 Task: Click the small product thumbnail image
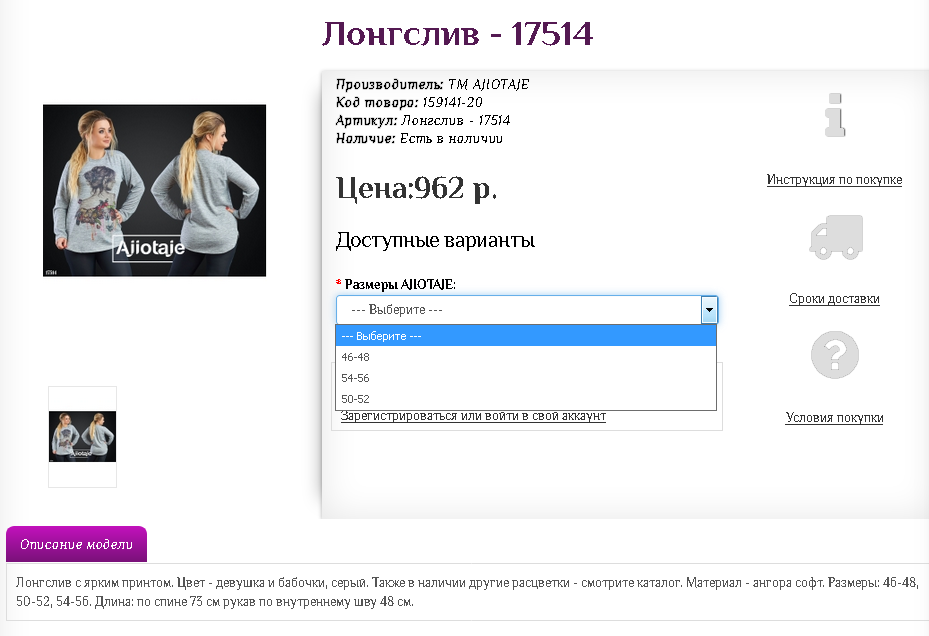[82, 436]
